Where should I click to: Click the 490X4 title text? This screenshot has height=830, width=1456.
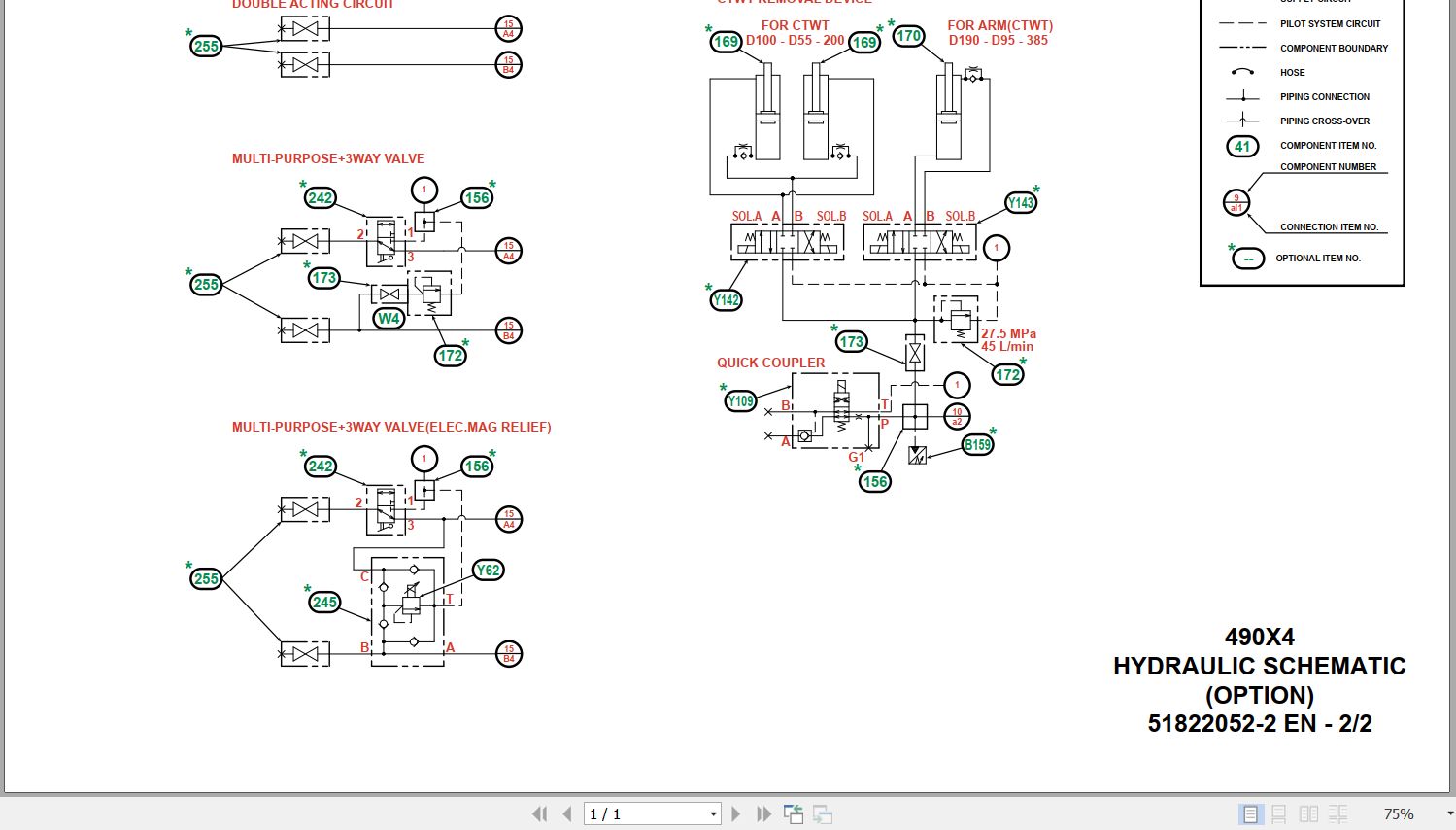click(x=1260, y=637)
